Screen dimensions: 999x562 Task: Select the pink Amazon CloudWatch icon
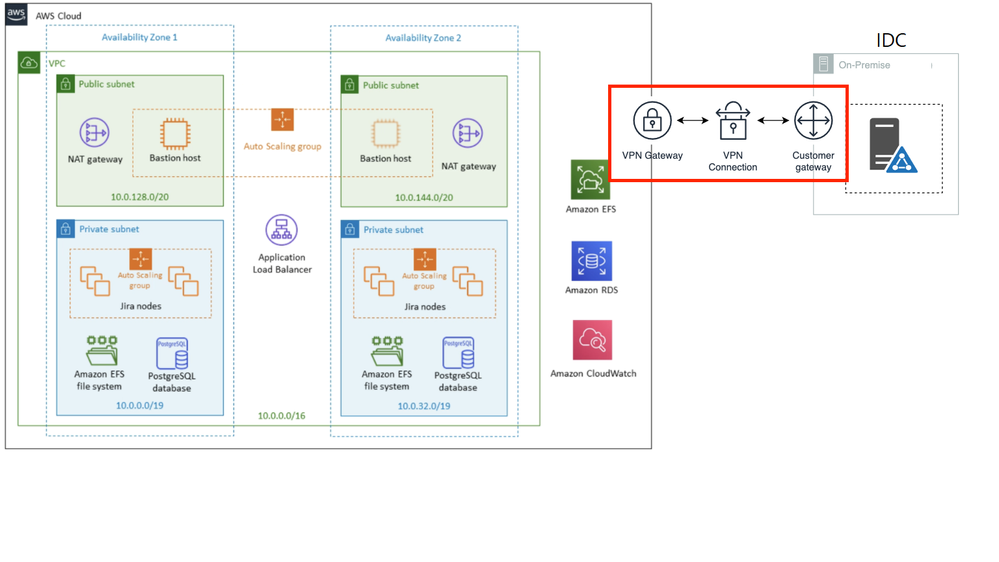(593, 340)
